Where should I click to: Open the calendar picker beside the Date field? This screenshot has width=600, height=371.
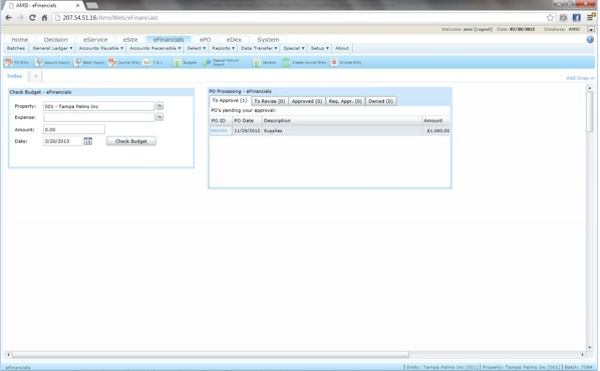coord(88,141)
